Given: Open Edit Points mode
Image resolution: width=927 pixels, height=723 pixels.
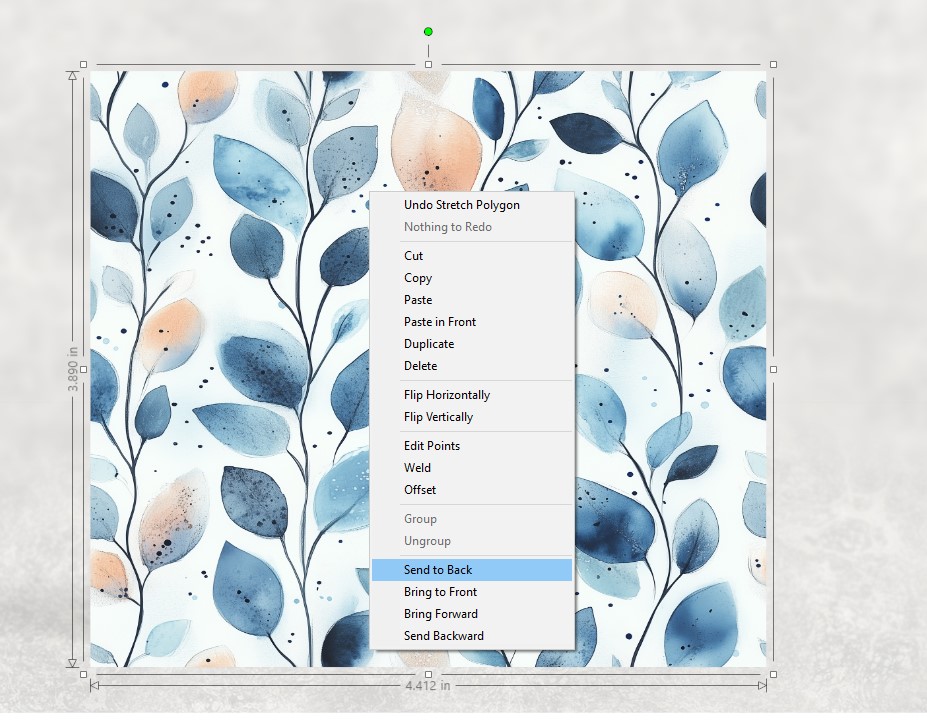Looking at the screenshot, I should coord(431,446).
